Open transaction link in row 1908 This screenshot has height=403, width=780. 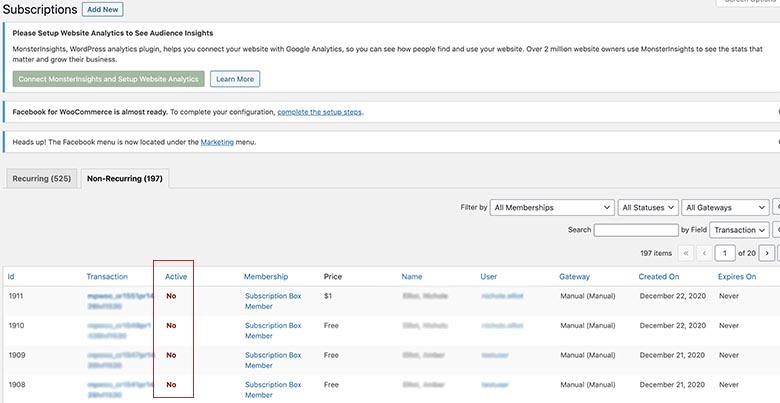(x=120, y=390)
